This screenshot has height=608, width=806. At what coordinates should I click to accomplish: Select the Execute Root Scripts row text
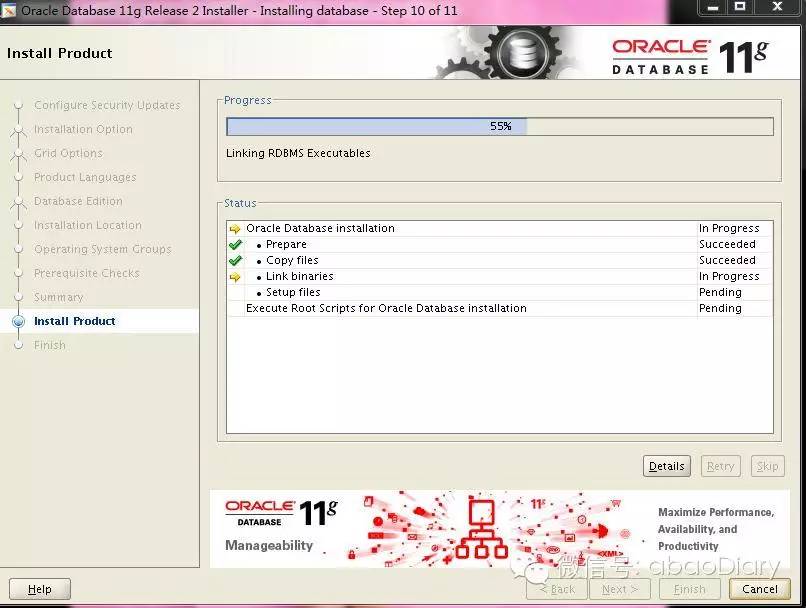[386, 308]
